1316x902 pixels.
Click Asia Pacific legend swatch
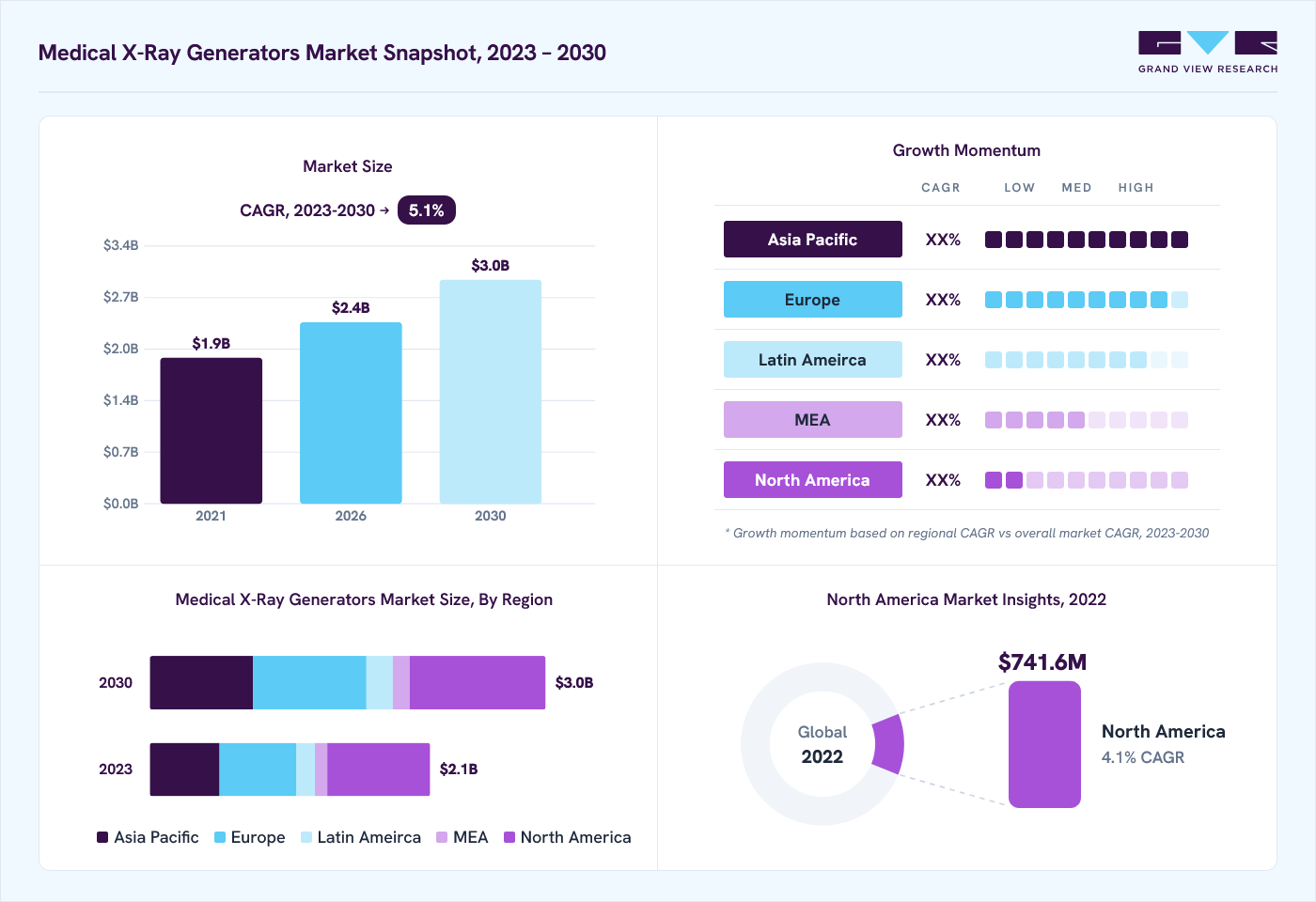(x=102, y=837)
